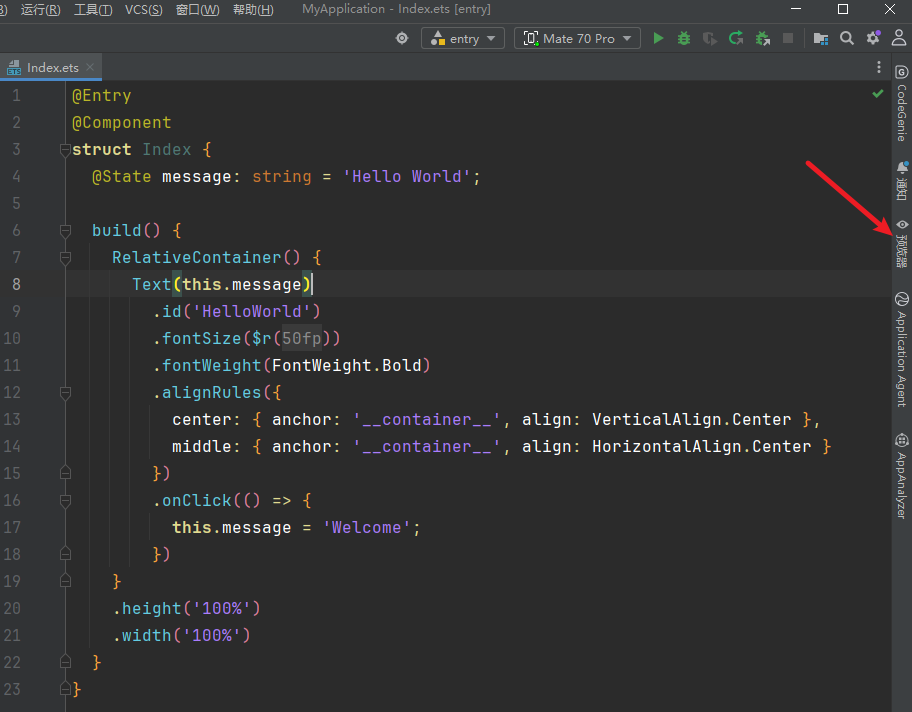Click the locate target crosshair icon
The width and height of the screenshot is (912, 712).
click(402, 38)
